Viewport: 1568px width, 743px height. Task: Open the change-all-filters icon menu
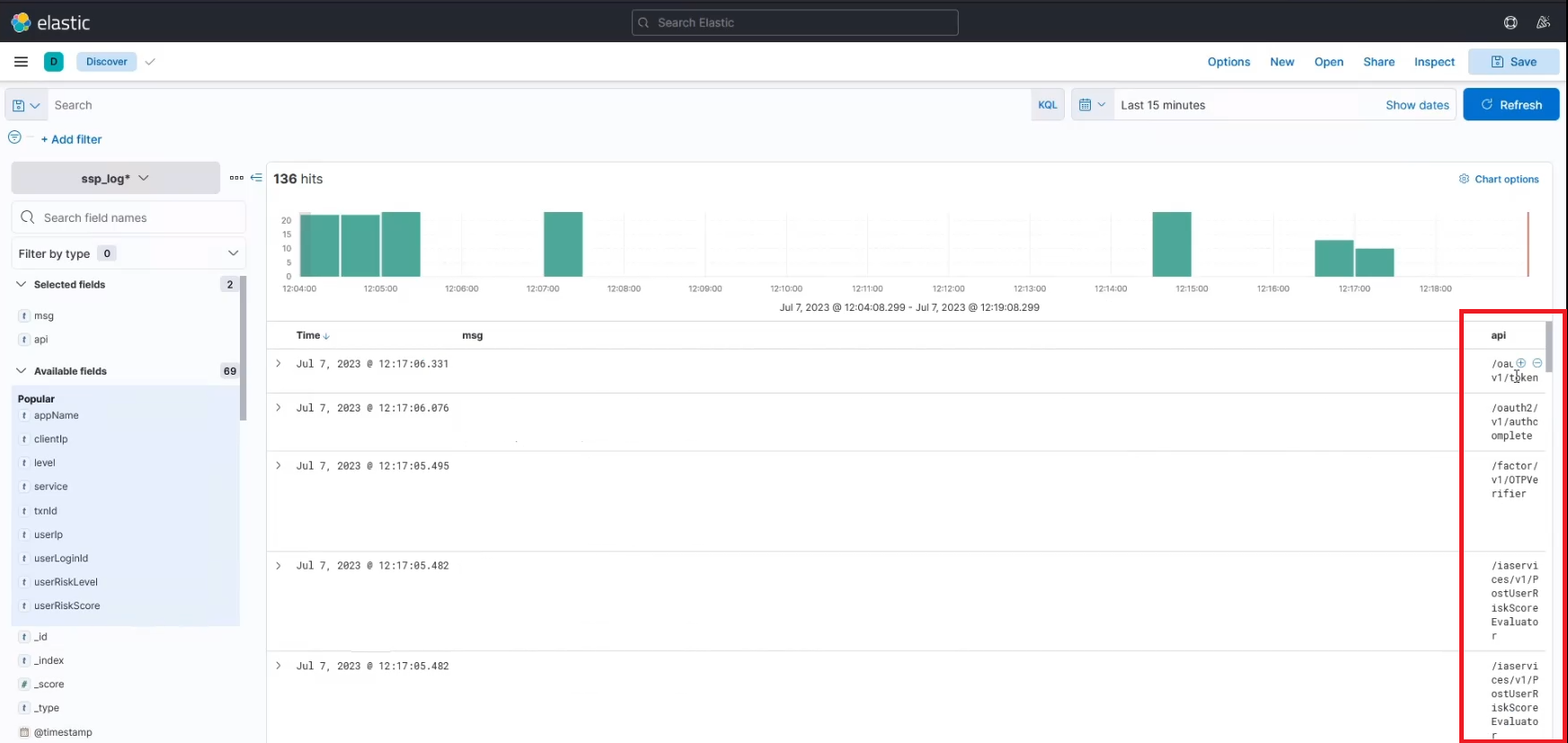[x=14, y=137]
